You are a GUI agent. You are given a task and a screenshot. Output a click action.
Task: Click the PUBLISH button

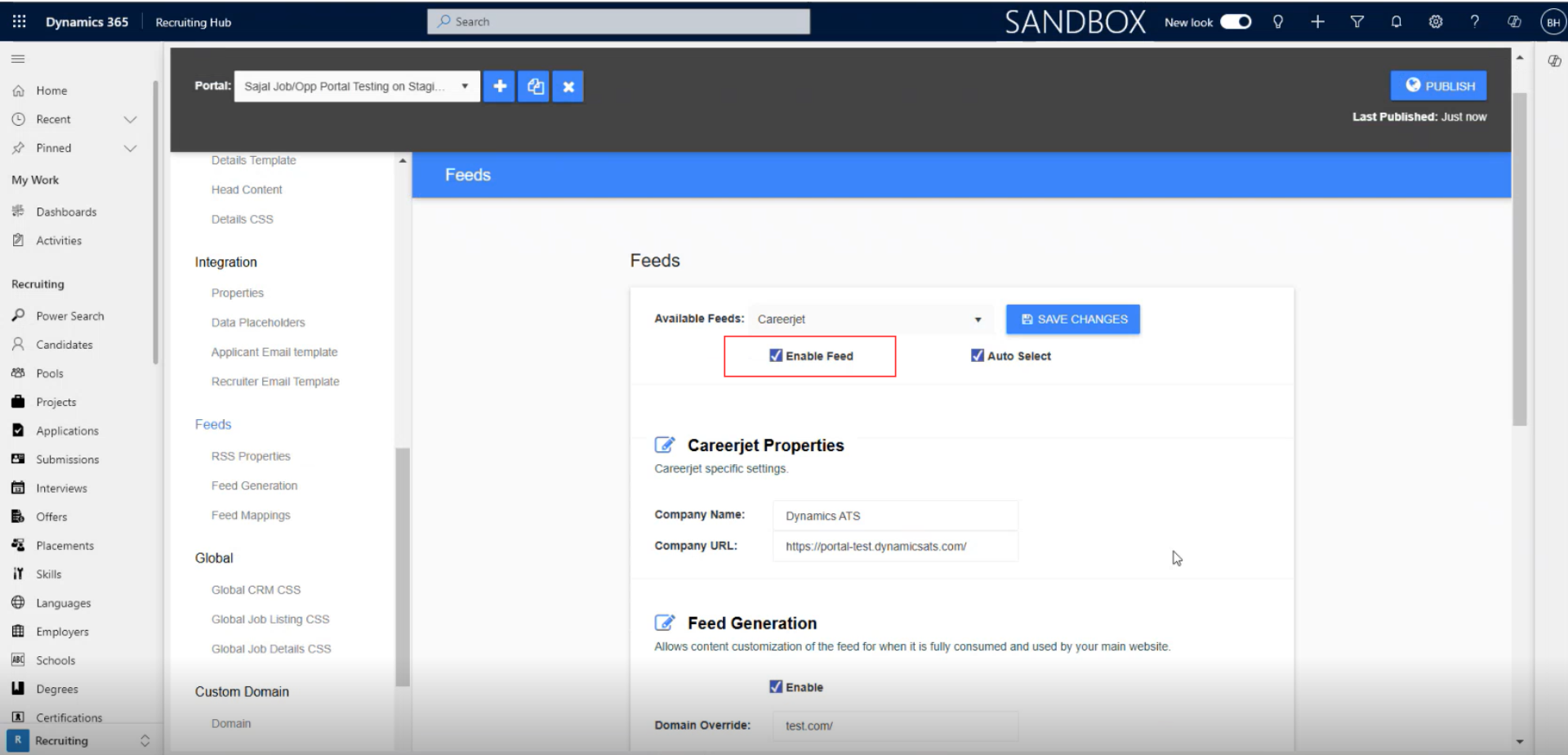coord(1438,86)
